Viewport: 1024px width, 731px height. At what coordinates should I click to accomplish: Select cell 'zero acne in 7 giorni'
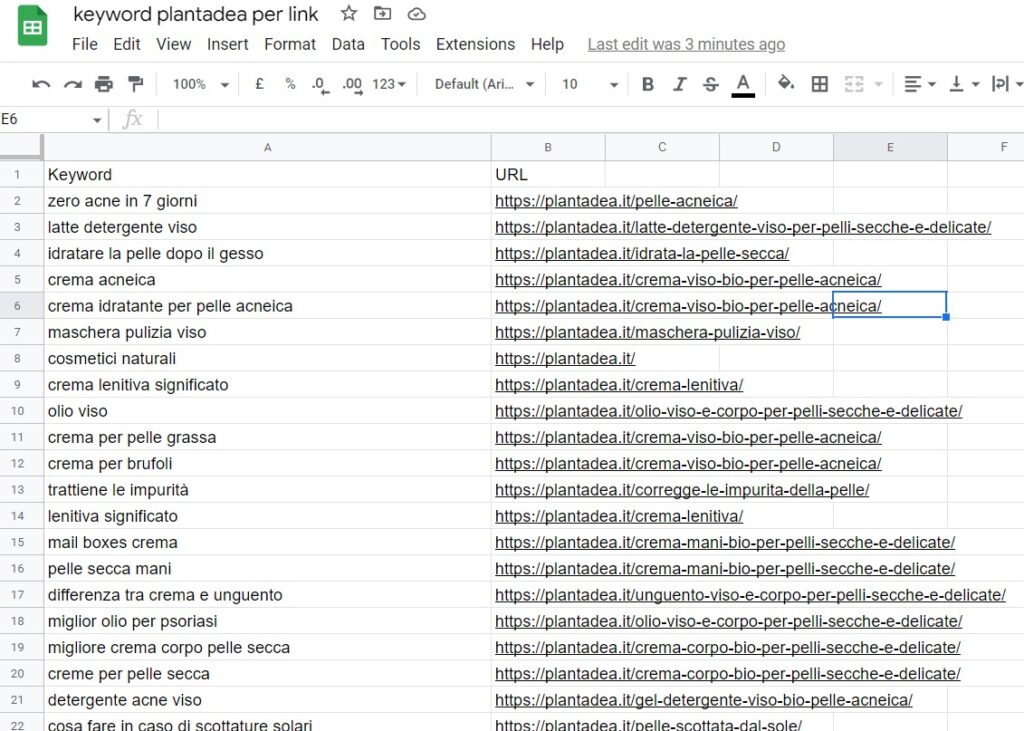tap(267, 201)
